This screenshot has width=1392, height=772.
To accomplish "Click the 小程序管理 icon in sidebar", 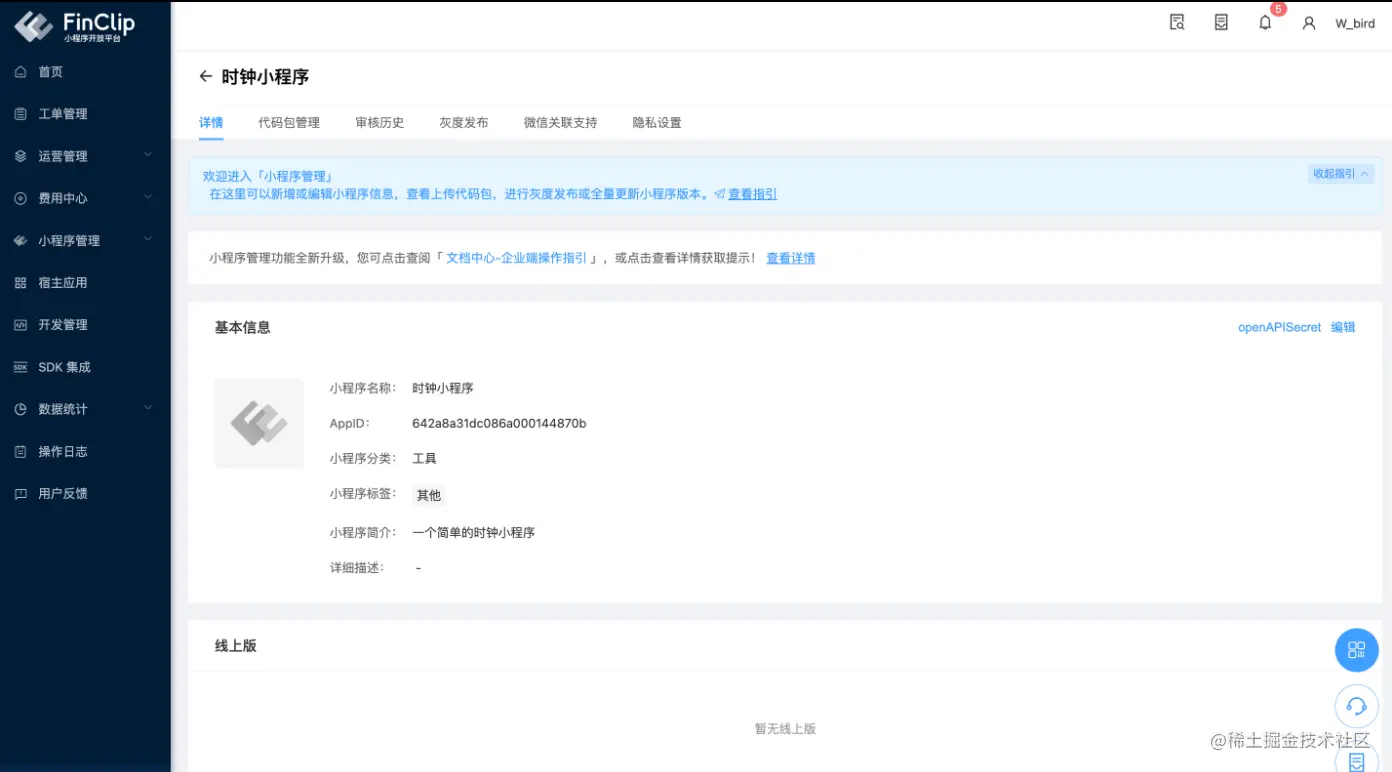I will [x=21, y=241].
